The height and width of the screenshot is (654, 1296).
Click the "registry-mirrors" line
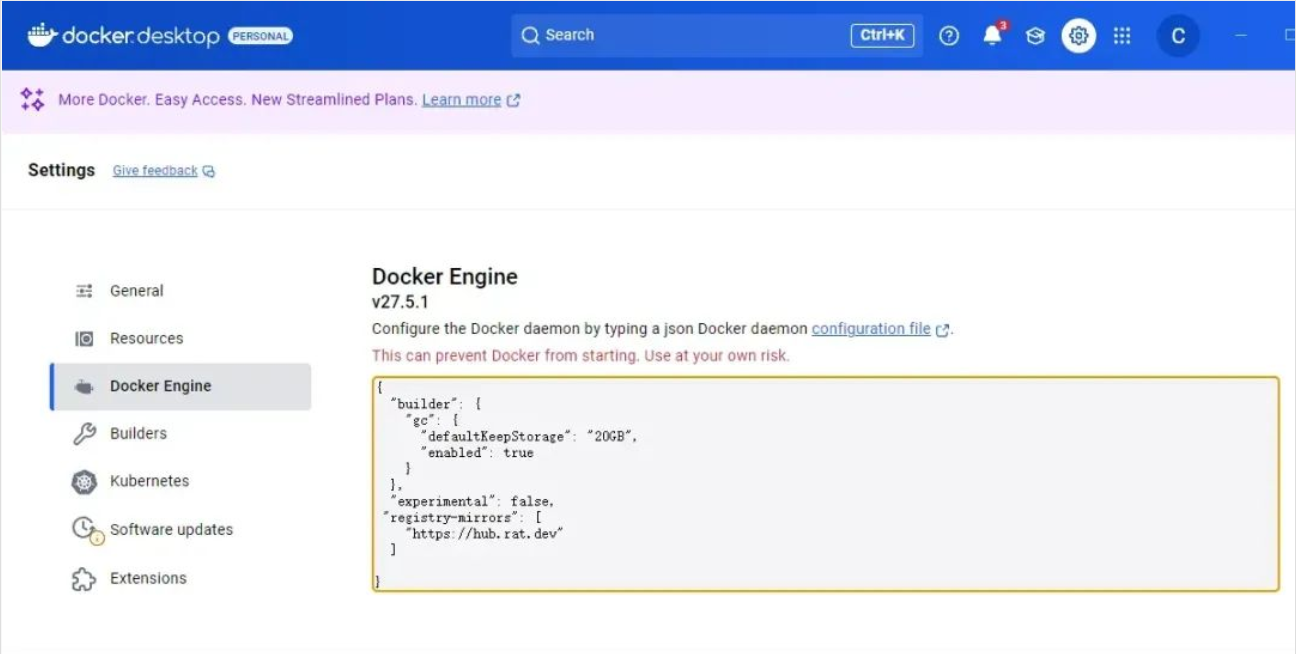[x=461, y=518]
